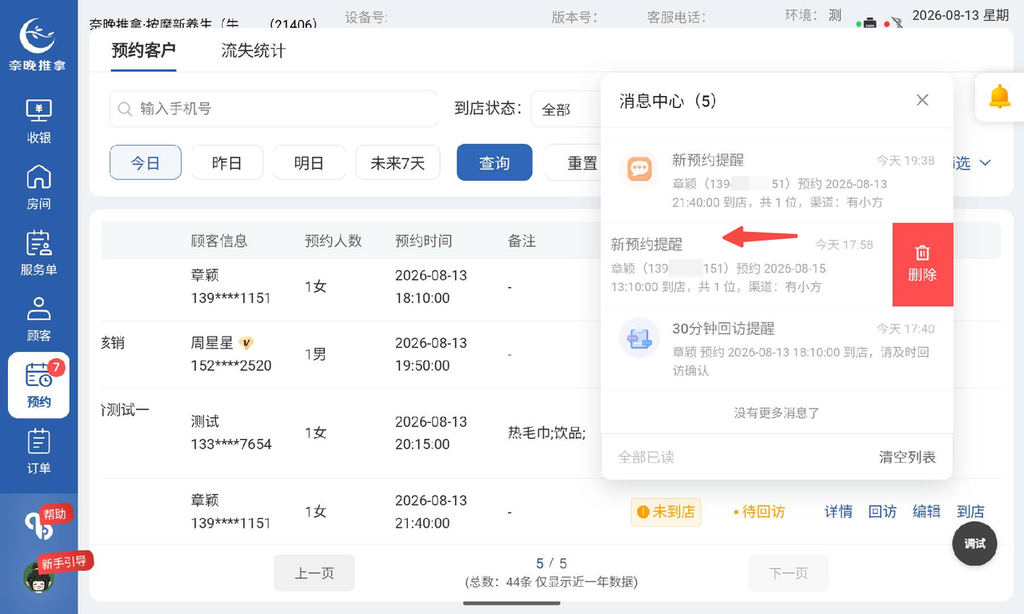The height and width of the screenshot is (614, 1024).
Task: Click the 19:38 新预约提醒 chat icon
Action: coord(639,169)
